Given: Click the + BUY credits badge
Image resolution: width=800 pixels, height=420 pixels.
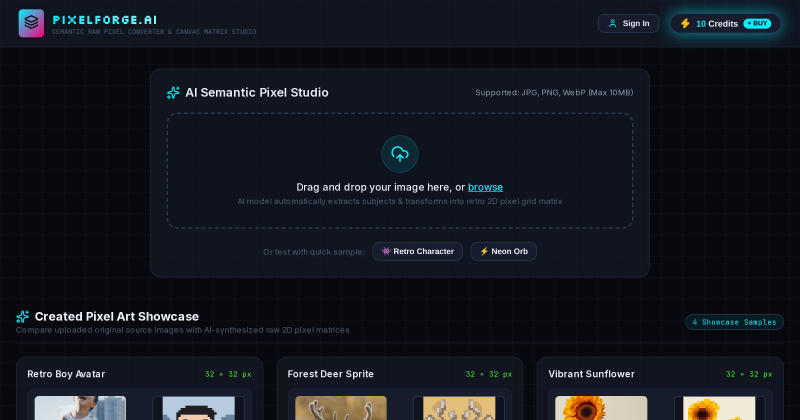Looking at the screenshot, I should (x=757, y=23).
